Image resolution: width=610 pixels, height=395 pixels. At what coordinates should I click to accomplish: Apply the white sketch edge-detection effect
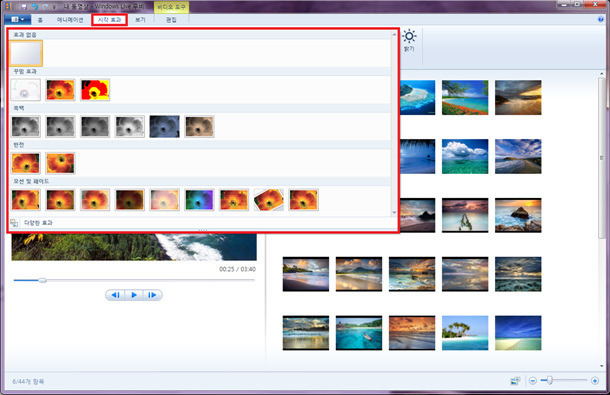[25, 90]
